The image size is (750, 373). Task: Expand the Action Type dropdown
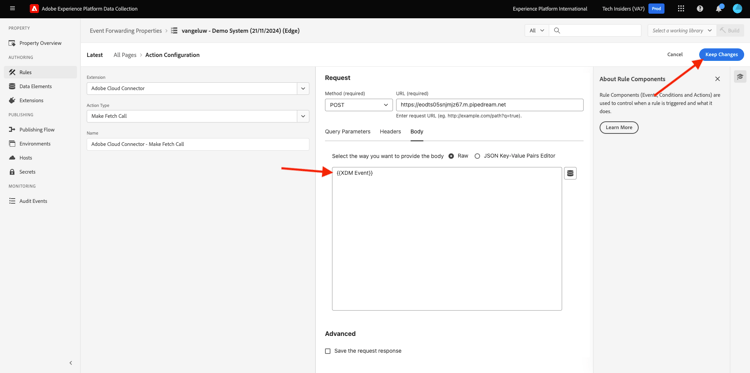click(x=303, y=116)
